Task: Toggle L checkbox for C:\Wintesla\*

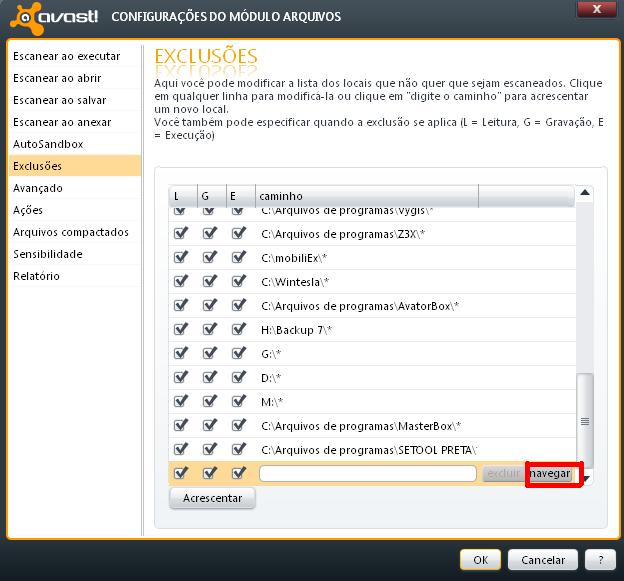Action: (181, 281)
